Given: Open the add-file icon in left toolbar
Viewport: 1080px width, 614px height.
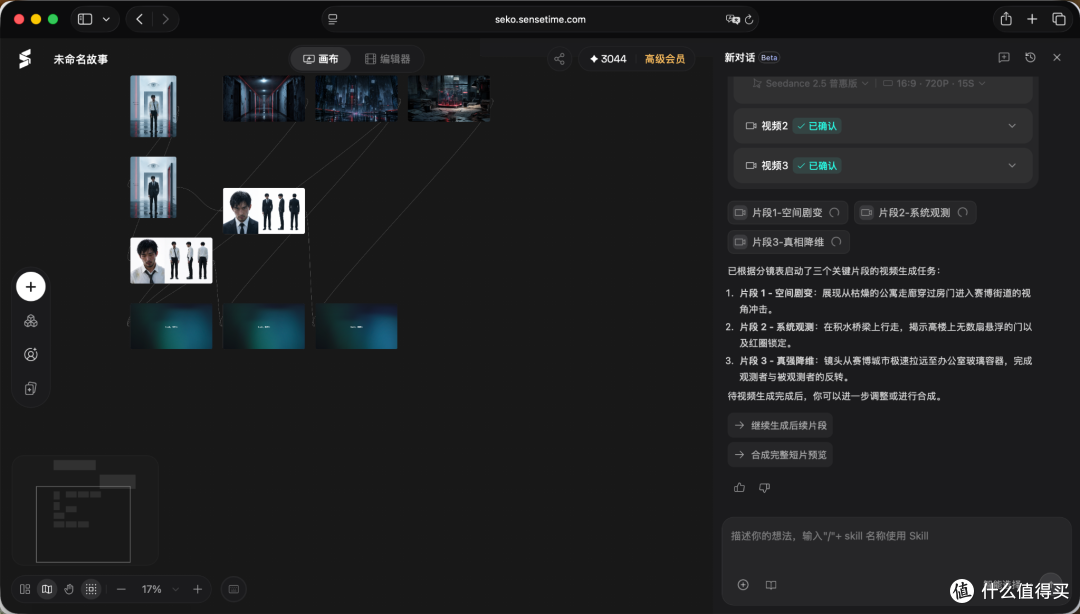Looking at the screenshot, I should (31, 389).
